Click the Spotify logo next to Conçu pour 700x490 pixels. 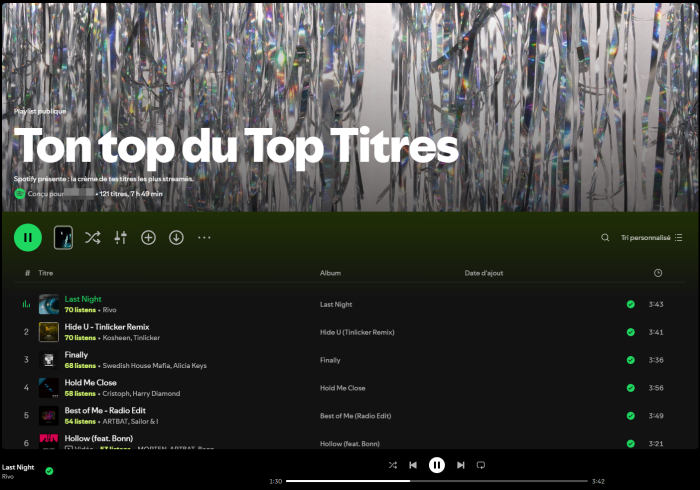(x=20, y=194)
